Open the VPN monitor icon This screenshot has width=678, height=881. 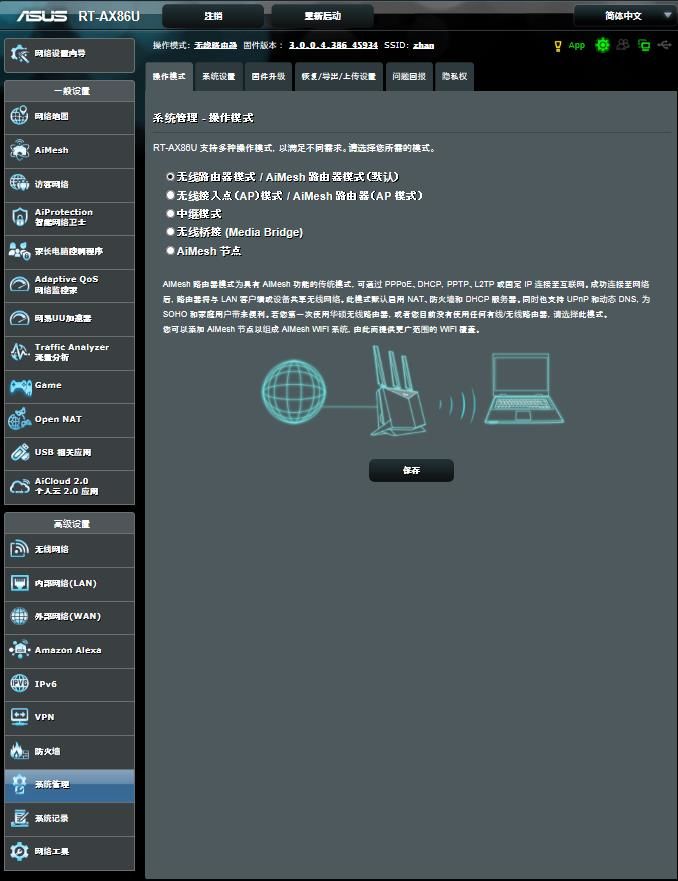20,716
